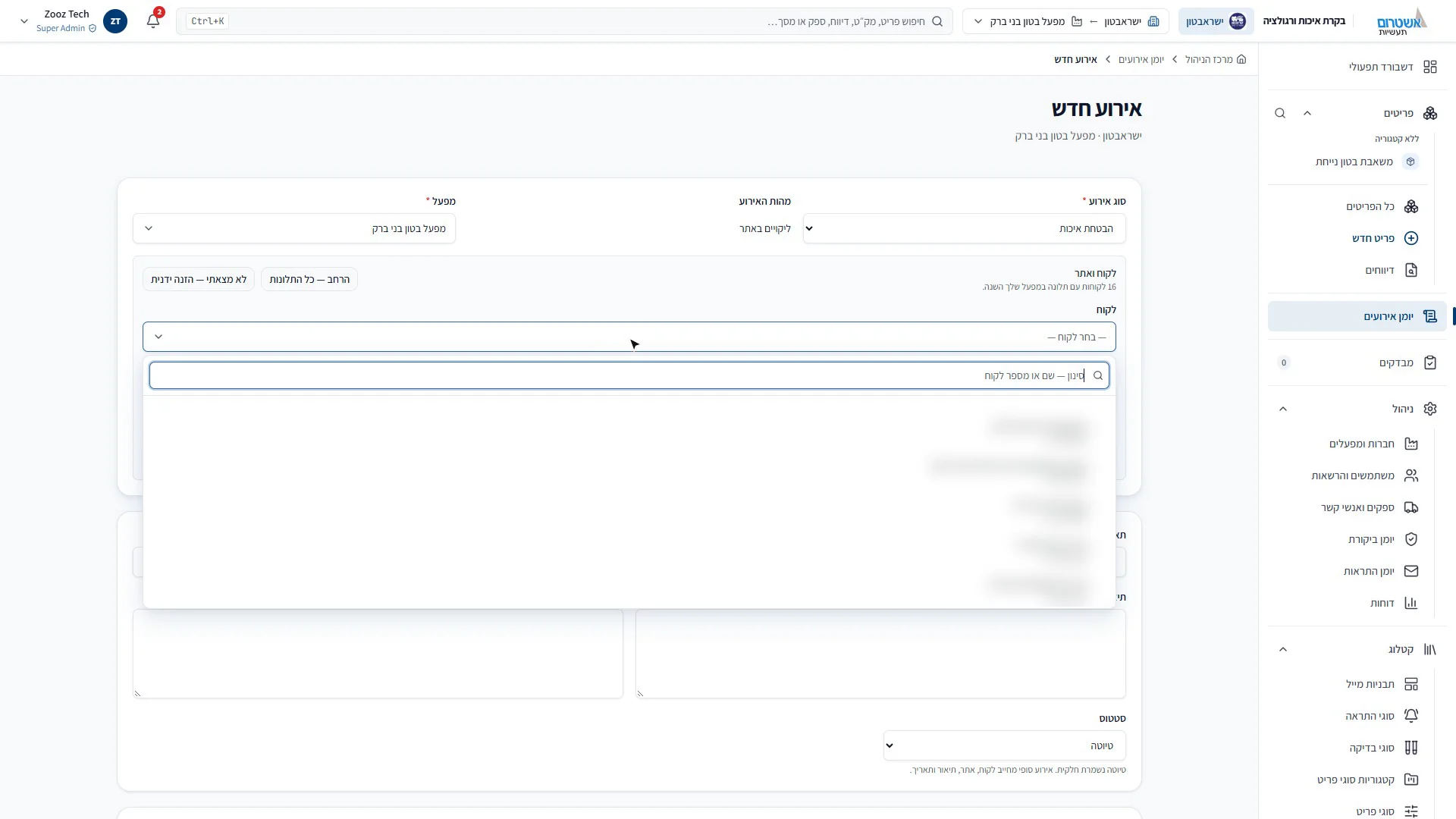This screenshot has width=1456, height=819.
Task: Open the operational dashboard icon
Action: coord(1429,67)
